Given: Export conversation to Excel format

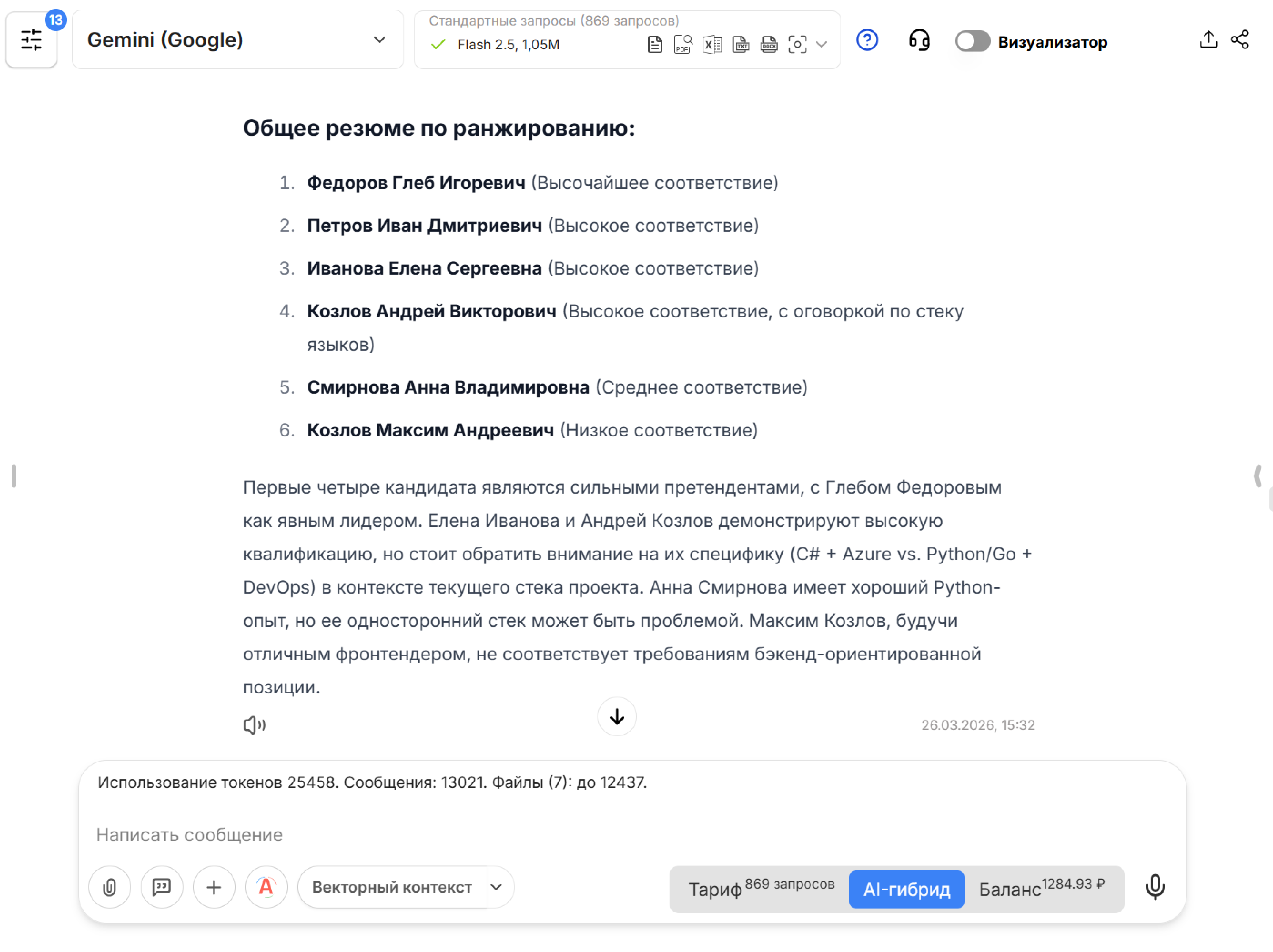Looking at the screenshot, I should tap(711, 44).
